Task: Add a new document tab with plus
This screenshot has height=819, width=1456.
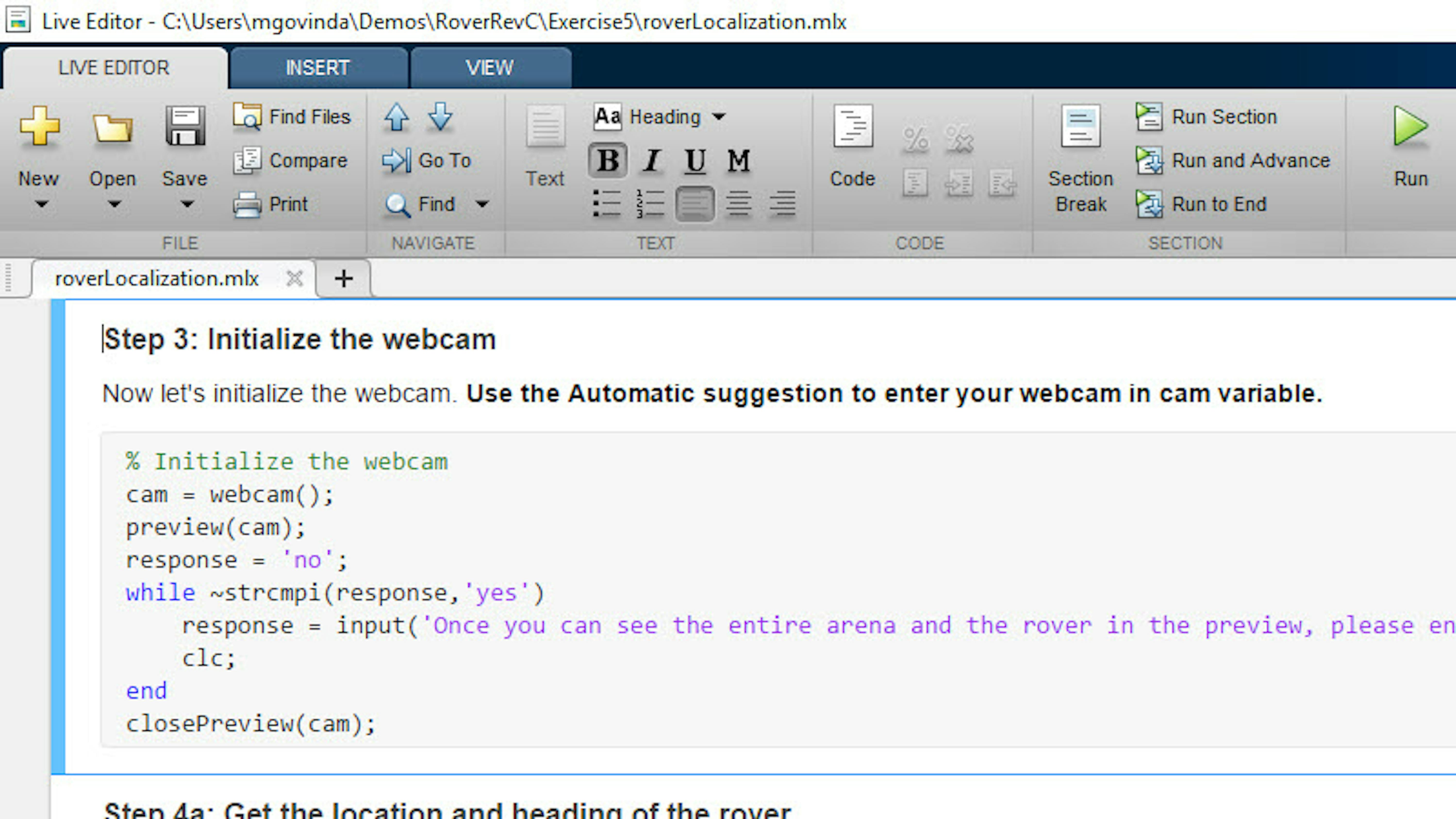Action: [344, 278]
